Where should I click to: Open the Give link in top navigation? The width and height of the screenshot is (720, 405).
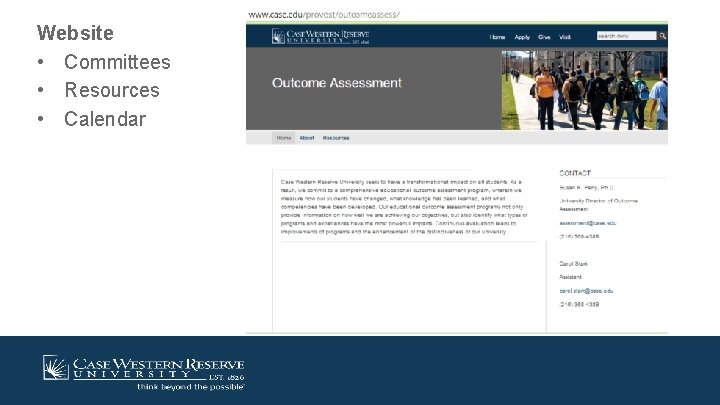544,37
